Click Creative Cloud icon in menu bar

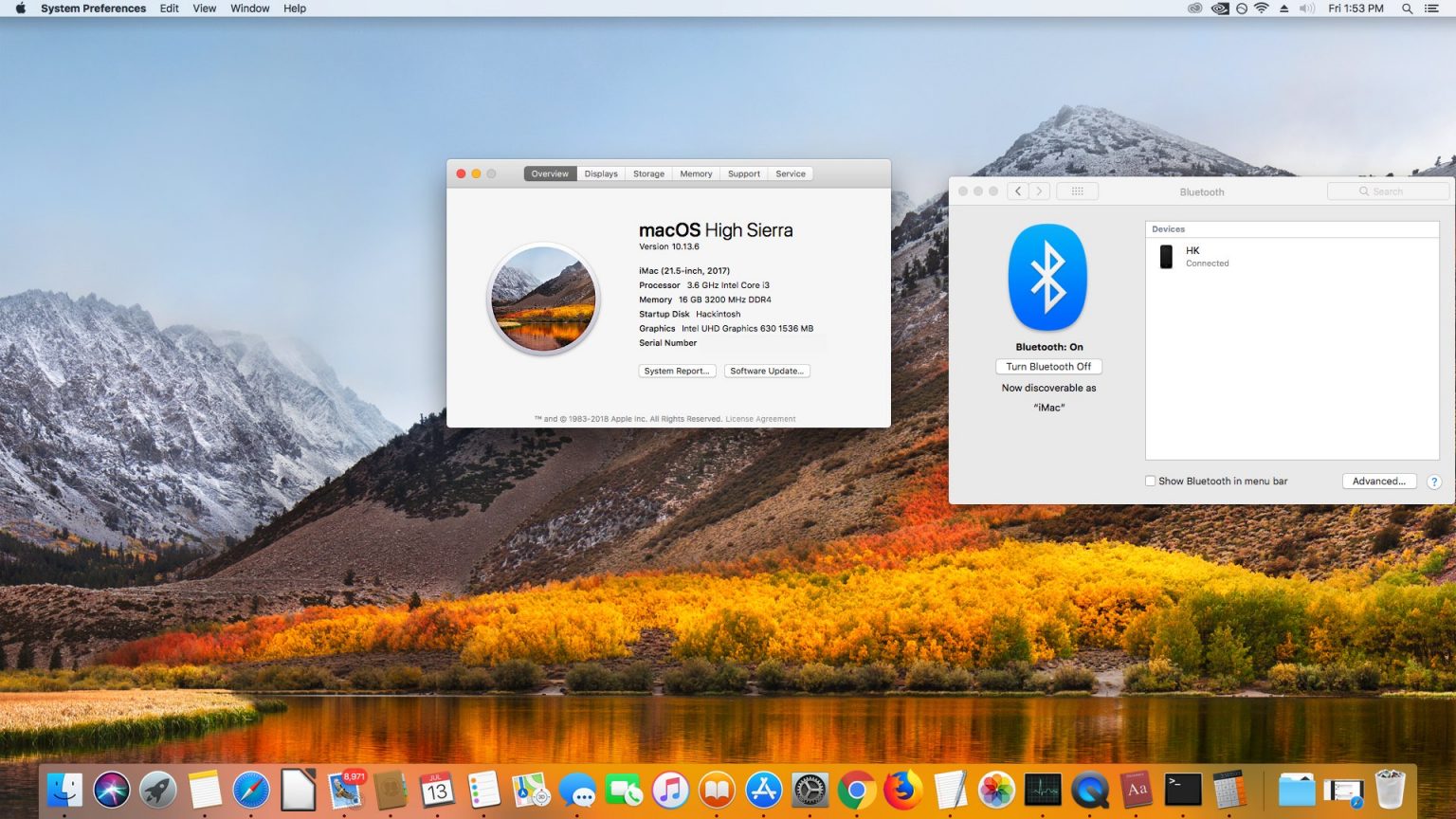pos(1195,9)
